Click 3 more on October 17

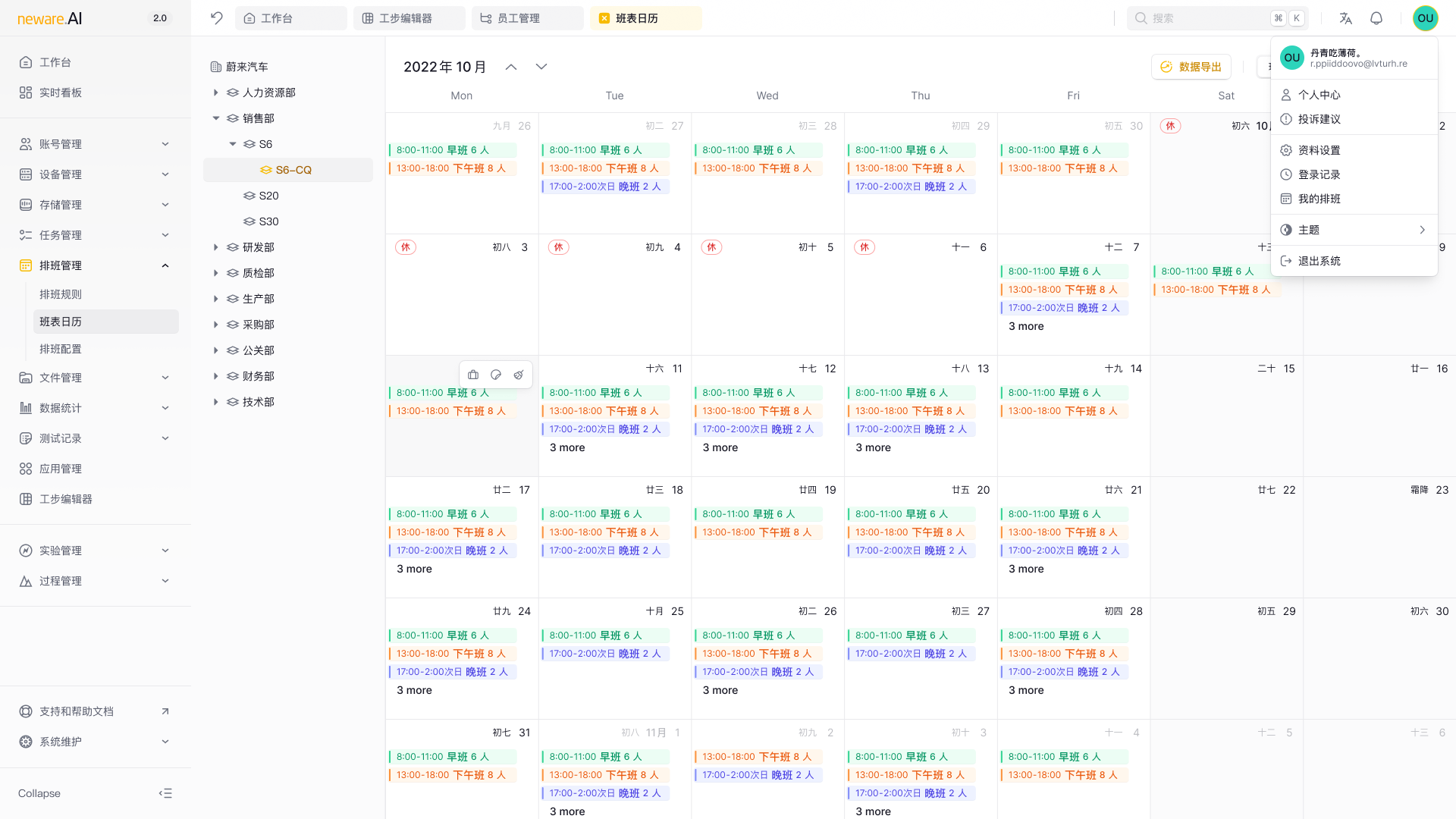pos(414,569)
